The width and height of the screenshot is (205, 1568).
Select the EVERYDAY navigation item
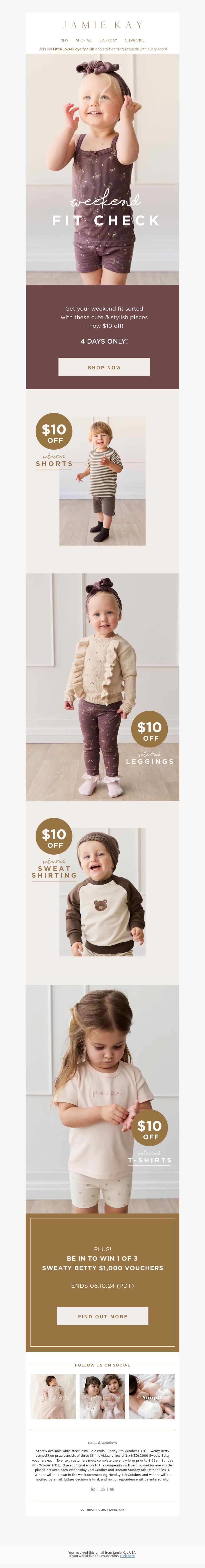[x=108, y=40]
